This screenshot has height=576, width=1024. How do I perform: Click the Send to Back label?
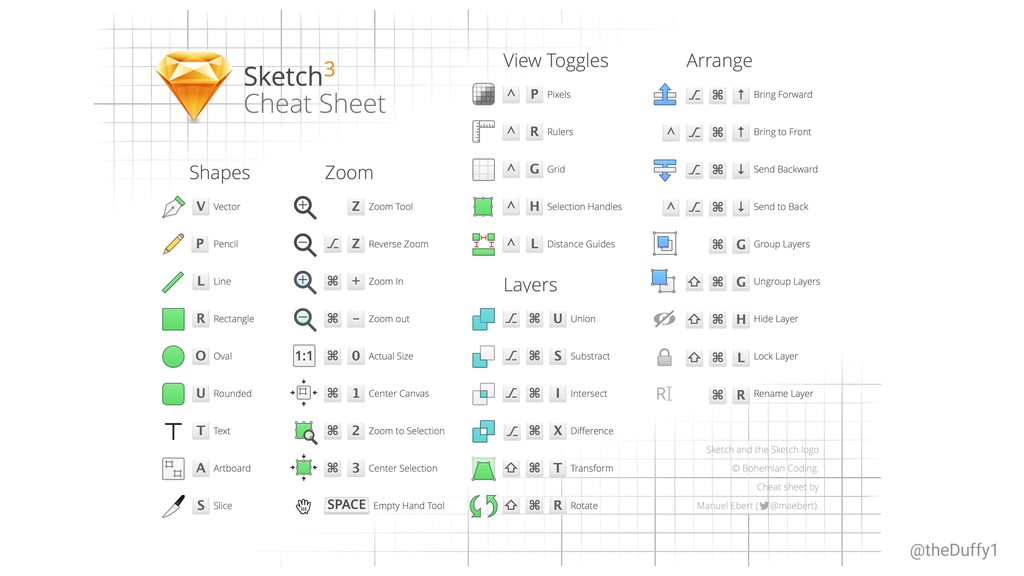point(780,206)
